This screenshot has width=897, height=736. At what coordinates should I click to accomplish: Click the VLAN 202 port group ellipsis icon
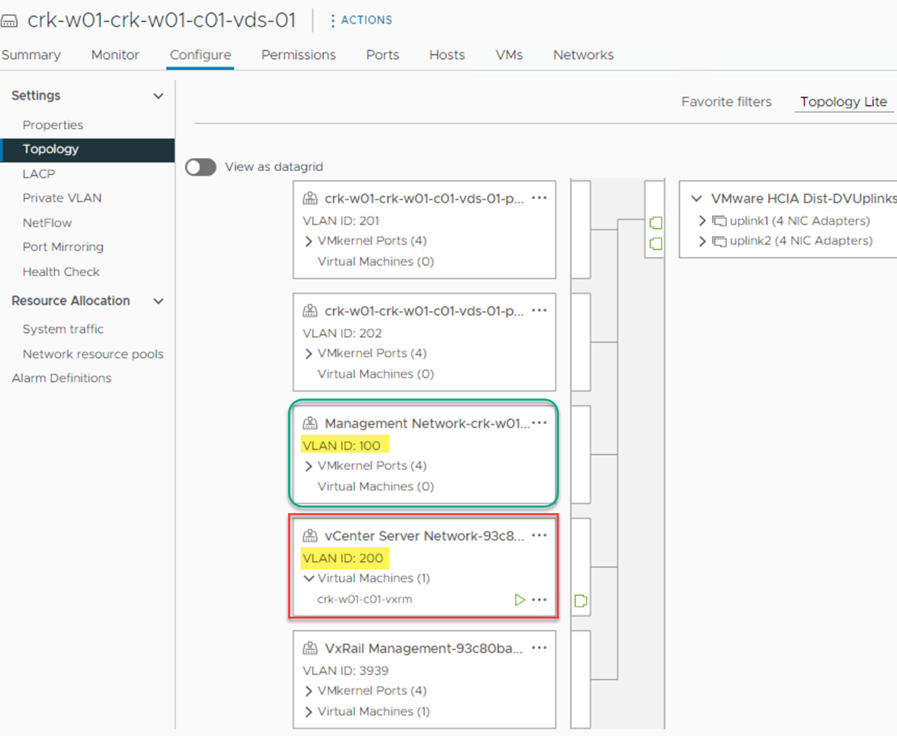540,311
